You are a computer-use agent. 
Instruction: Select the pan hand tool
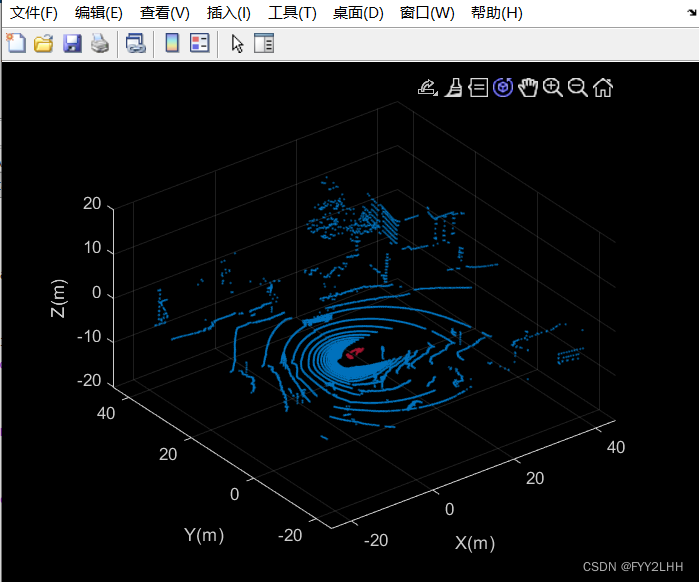pos(528,87)
